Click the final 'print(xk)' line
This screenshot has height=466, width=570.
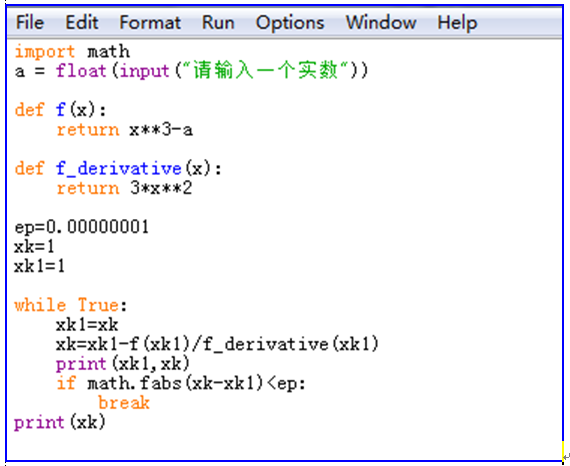[x=60, y=422]
